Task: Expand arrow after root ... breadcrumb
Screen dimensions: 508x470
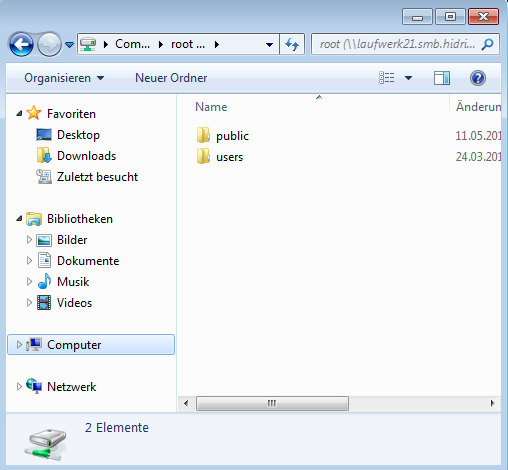Action: click(x=217, y=44)
